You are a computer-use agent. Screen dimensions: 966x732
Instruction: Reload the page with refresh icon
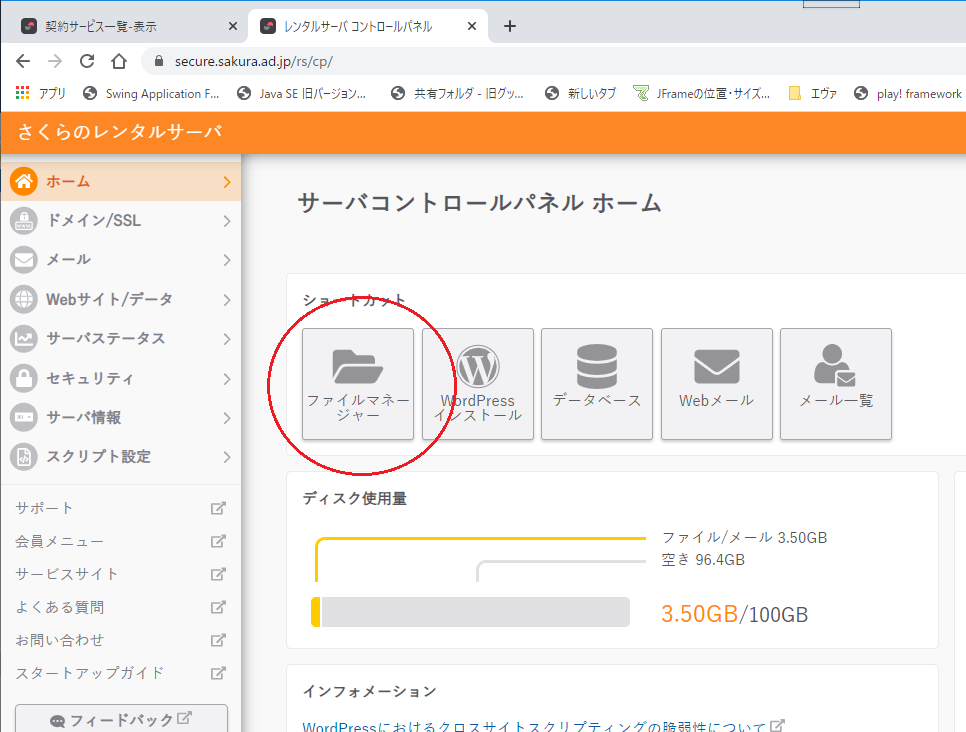(87, 61)
